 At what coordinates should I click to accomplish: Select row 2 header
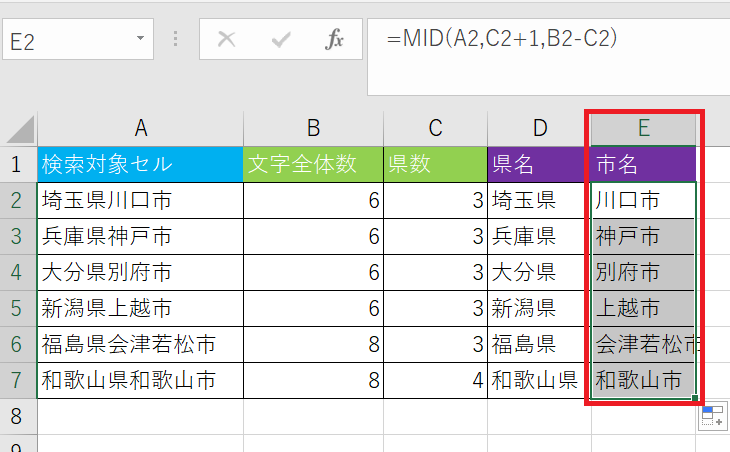[18, 200]
